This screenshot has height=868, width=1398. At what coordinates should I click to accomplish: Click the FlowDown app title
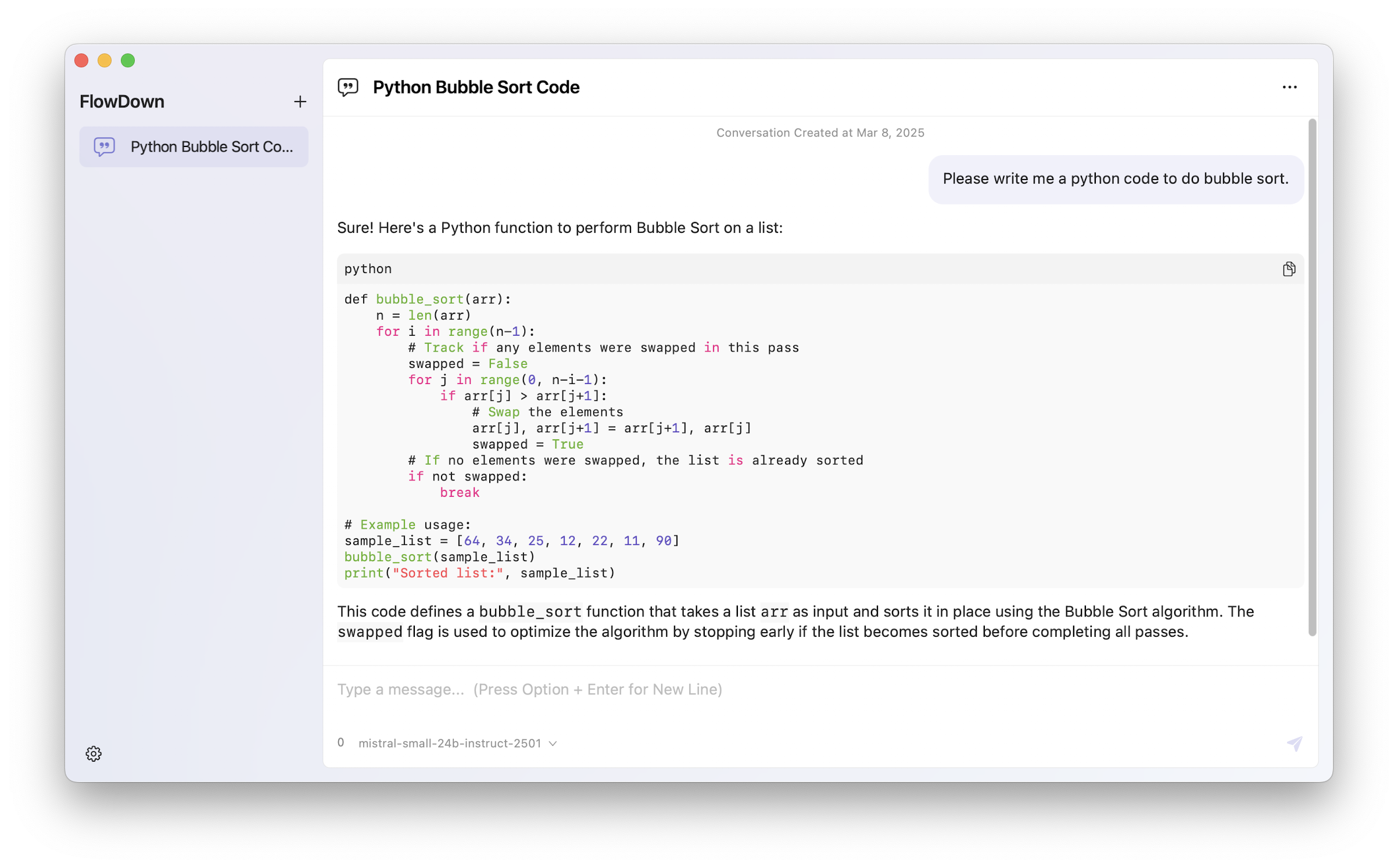pyautogui.click(x=122, y=102)
